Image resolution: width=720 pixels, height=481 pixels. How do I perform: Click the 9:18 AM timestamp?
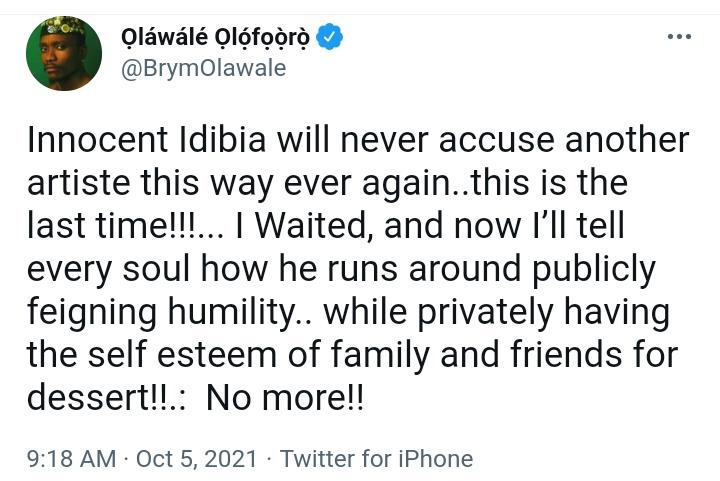point(72,459)
